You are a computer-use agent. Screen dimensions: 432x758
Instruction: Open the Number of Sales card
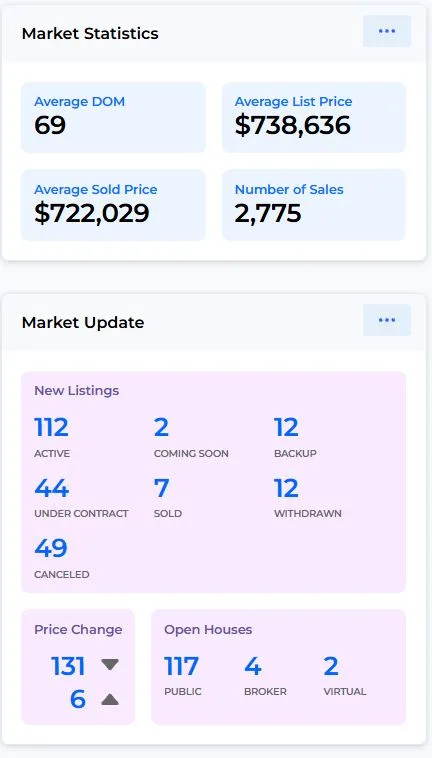pyautogui.click(x=314, y=205)
